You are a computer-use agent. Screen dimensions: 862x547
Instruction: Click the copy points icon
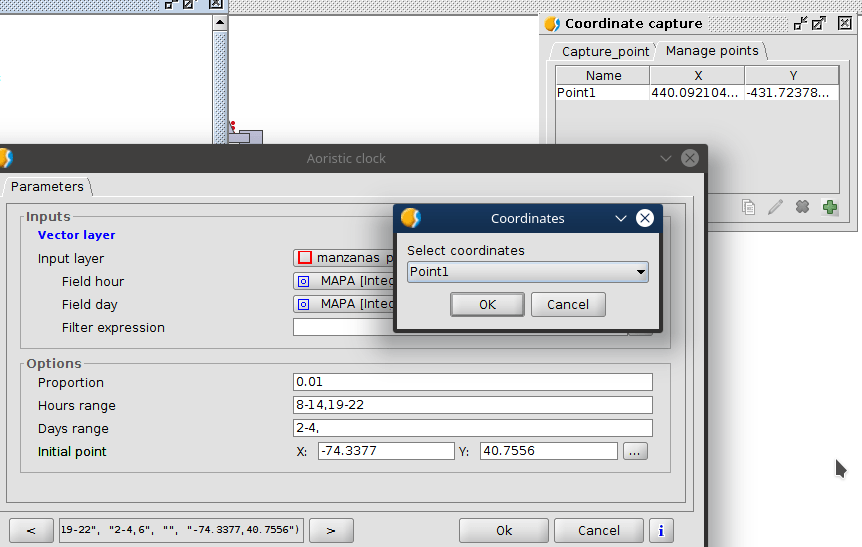click(x=748, y=207)
